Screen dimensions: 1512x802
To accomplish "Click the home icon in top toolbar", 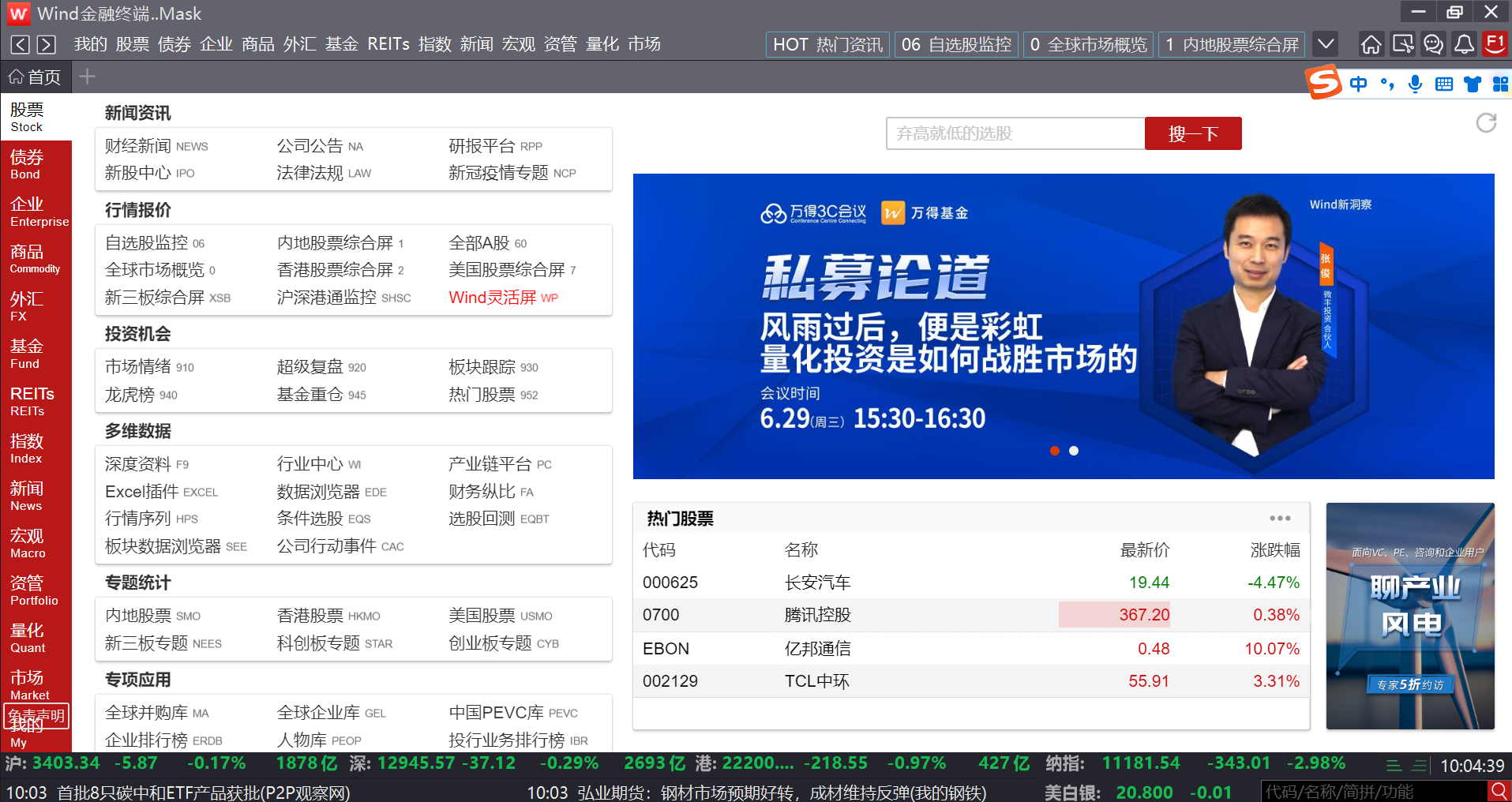I will (1371, 44).
